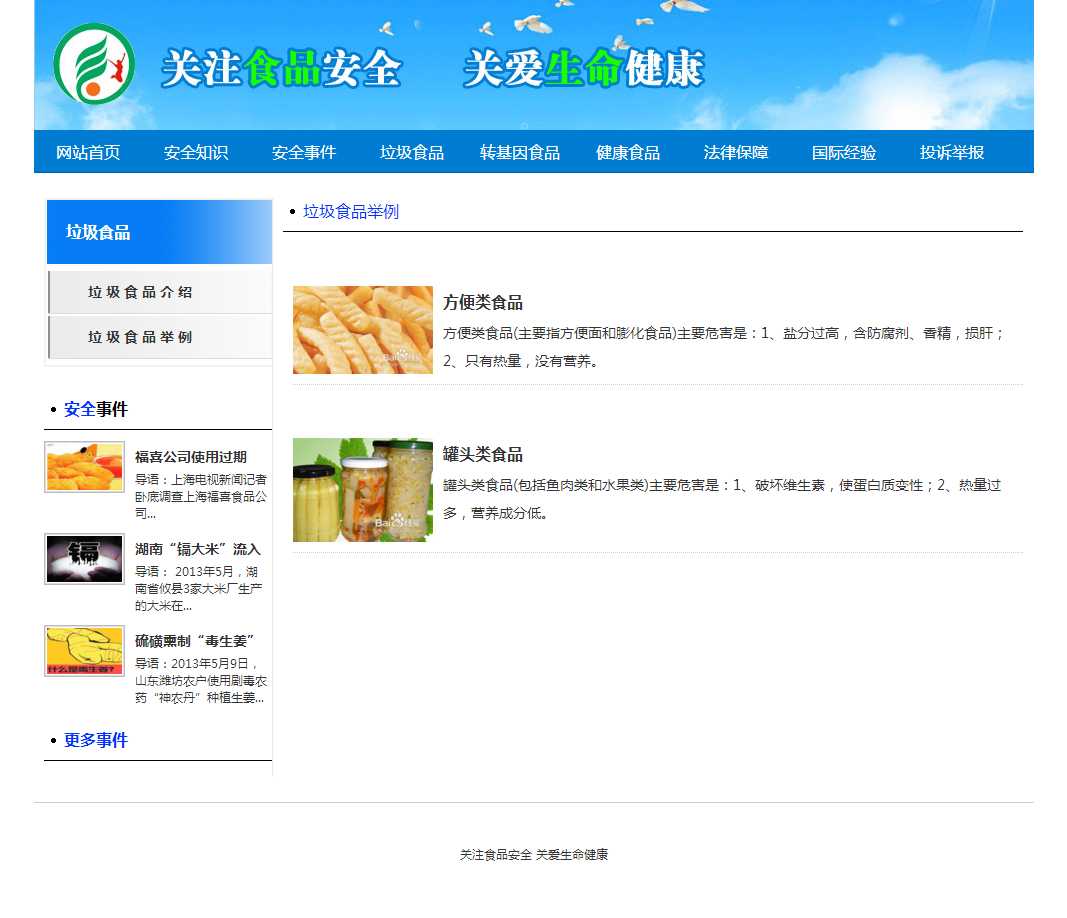The image size is (1067, 918).
Task: Open 法律保障 navigation item
Action: (736, 153)
